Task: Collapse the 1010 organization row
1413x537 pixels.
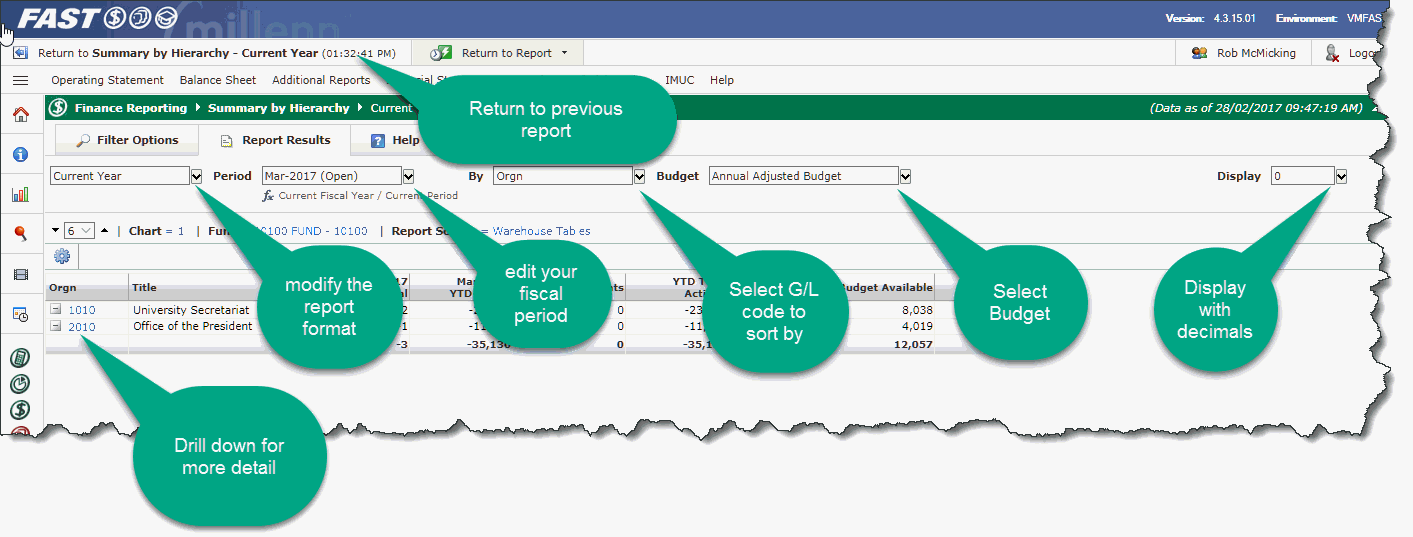Action: pyautogui.click(x=57, y=310)
